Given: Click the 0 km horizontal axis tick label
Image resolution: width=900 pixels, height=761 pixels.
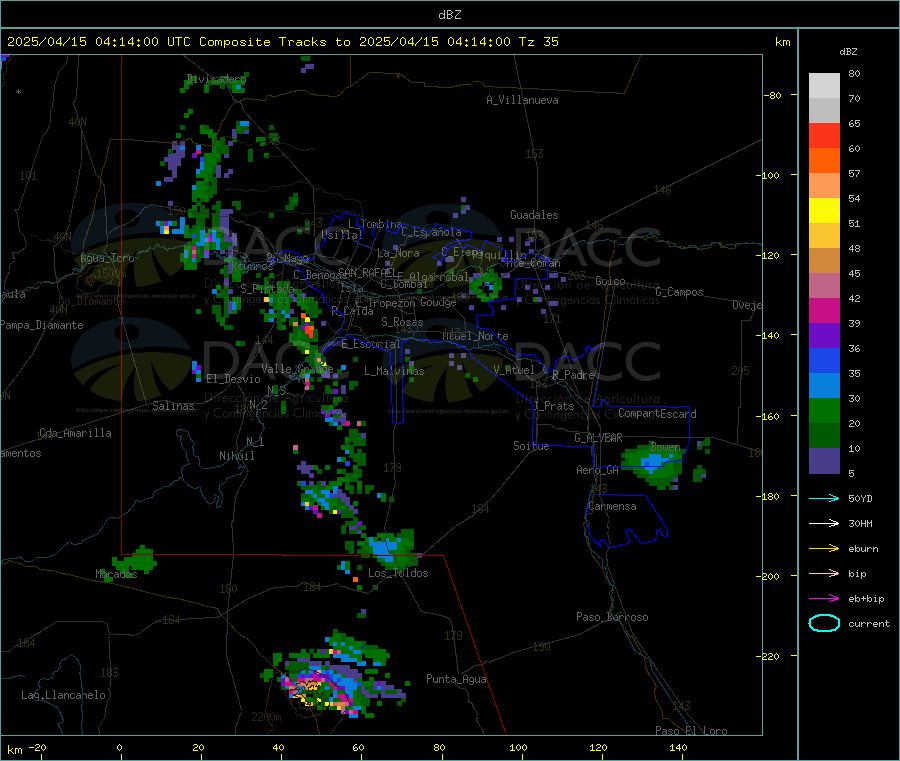Looking at the screenshot, I should click(x=119, y=747).
